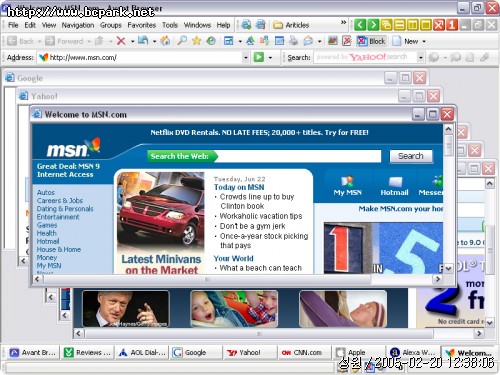The height and width of the screenshot is (375, 500).
Task: Open the View menu
Action: click(x=49, y=25)
